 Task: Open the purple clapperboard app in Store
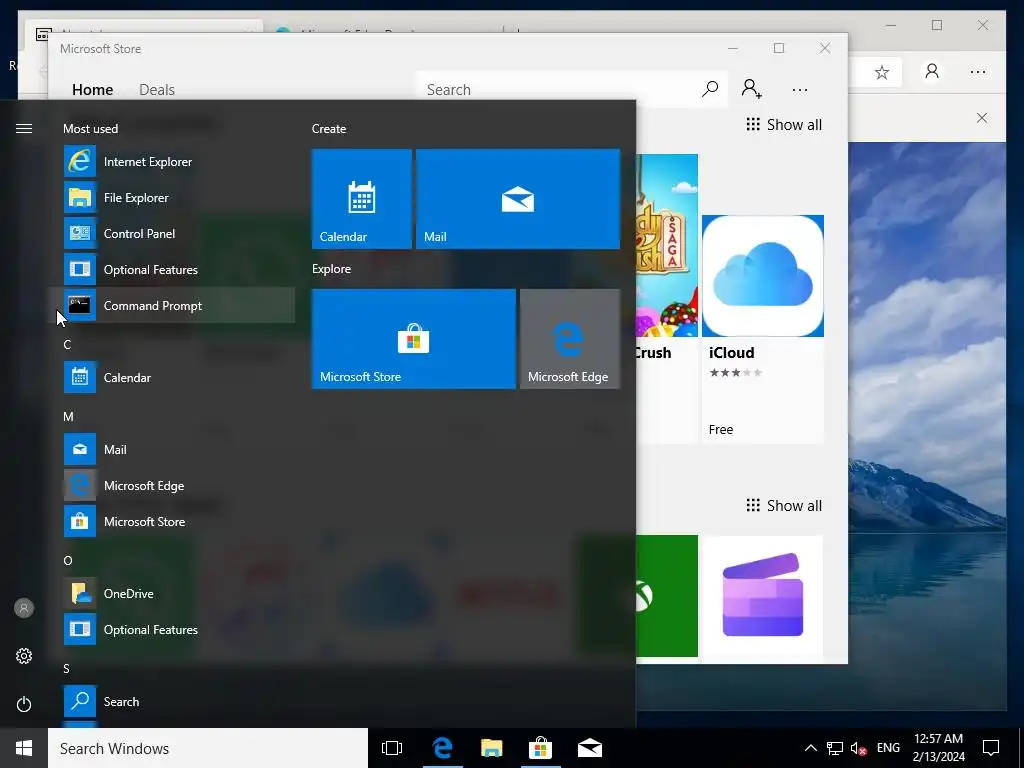(763, 596)
